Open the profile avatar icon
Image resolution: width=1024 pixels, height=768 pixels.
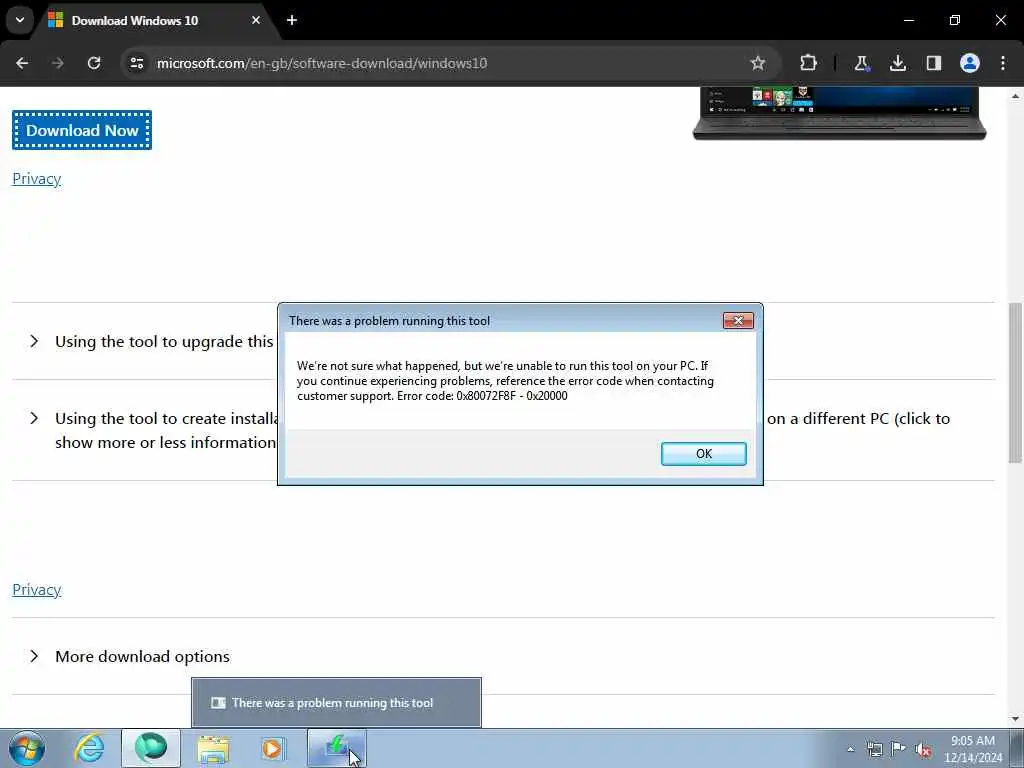point(970,63)
